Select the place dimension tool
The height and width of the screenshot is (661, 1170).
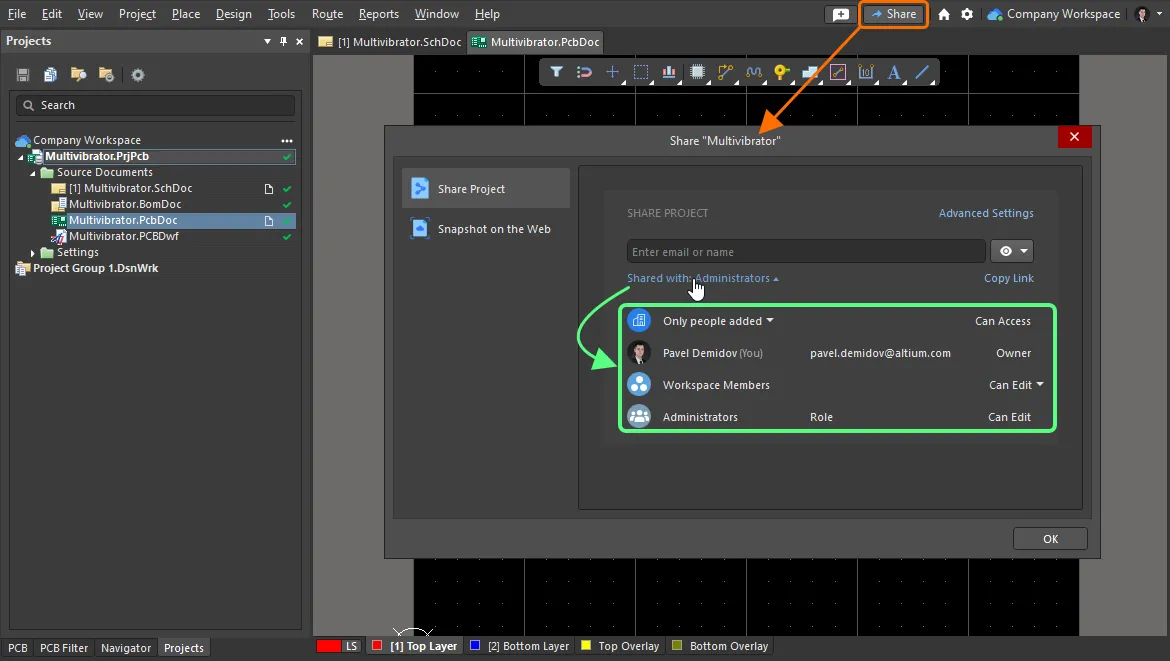(866, 72)
